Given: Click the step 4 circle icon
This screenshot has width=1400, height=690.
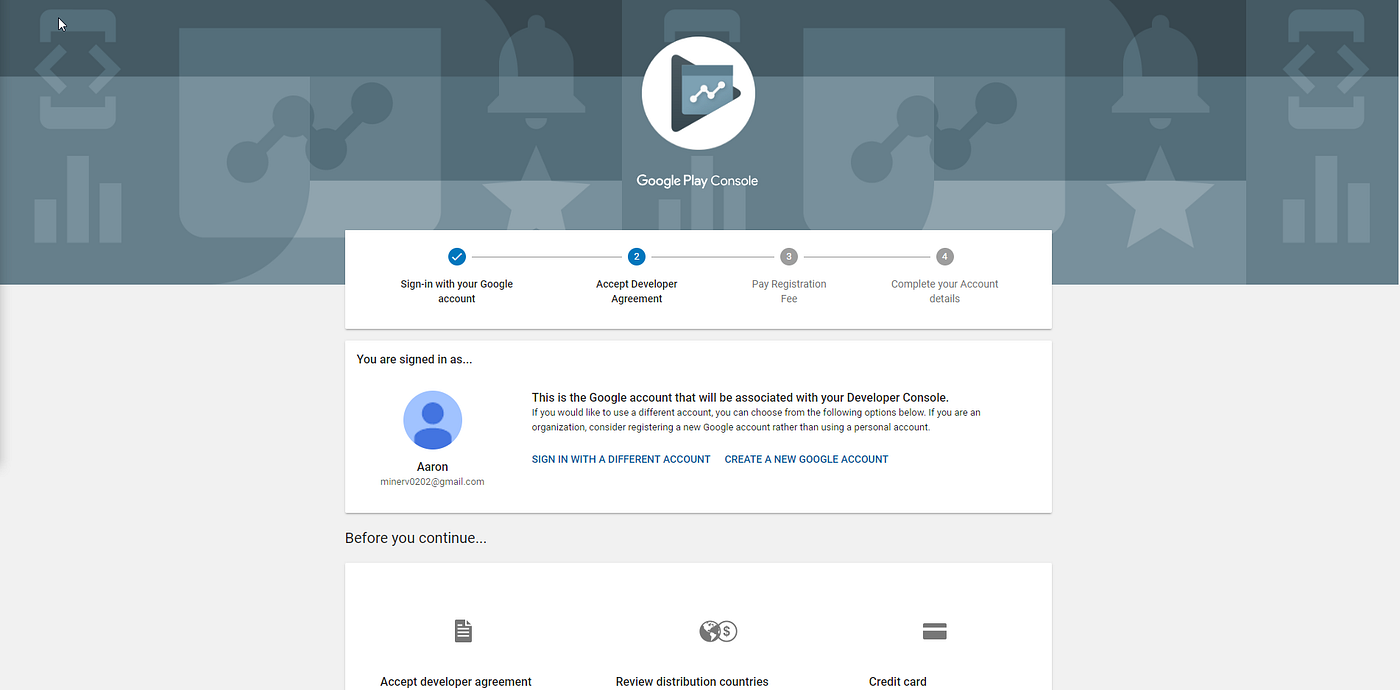Looking at the screenshot, I should [x=945, y=257].
